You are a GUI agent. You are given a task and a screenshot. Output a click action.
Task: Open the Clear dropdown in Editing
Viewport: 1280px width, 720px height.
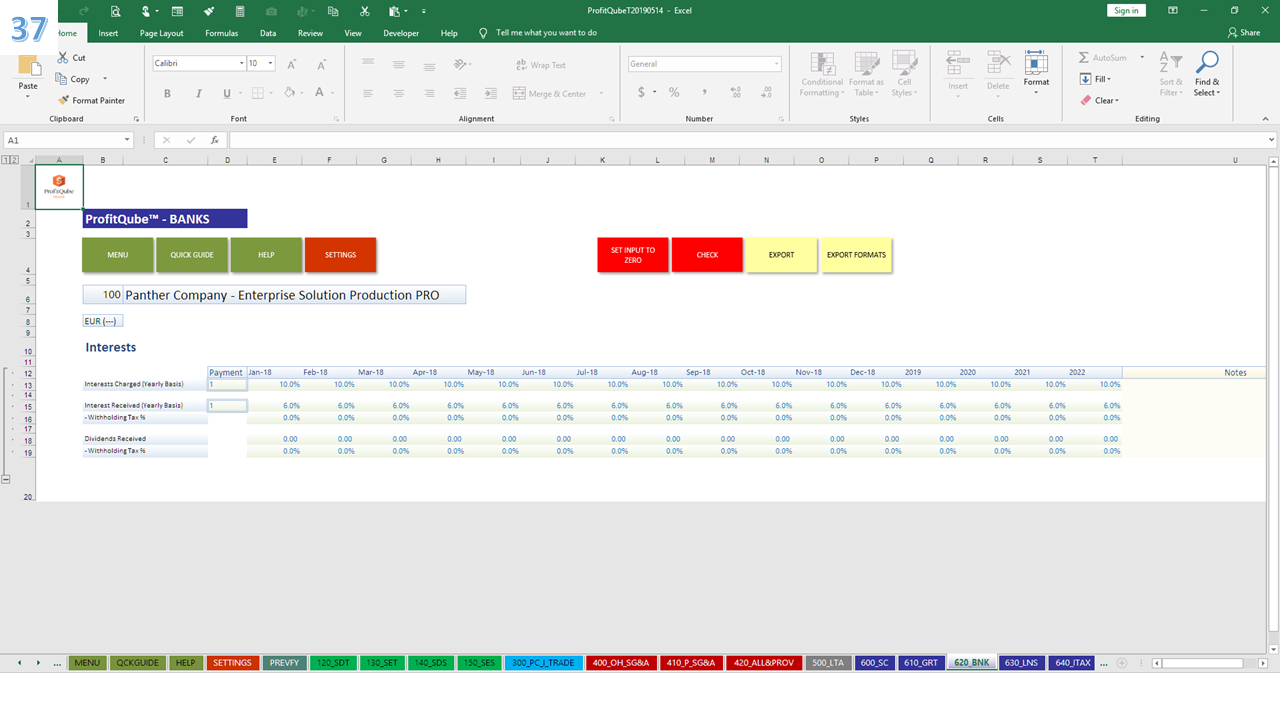pyautogui.click(x=1099, y=100)
